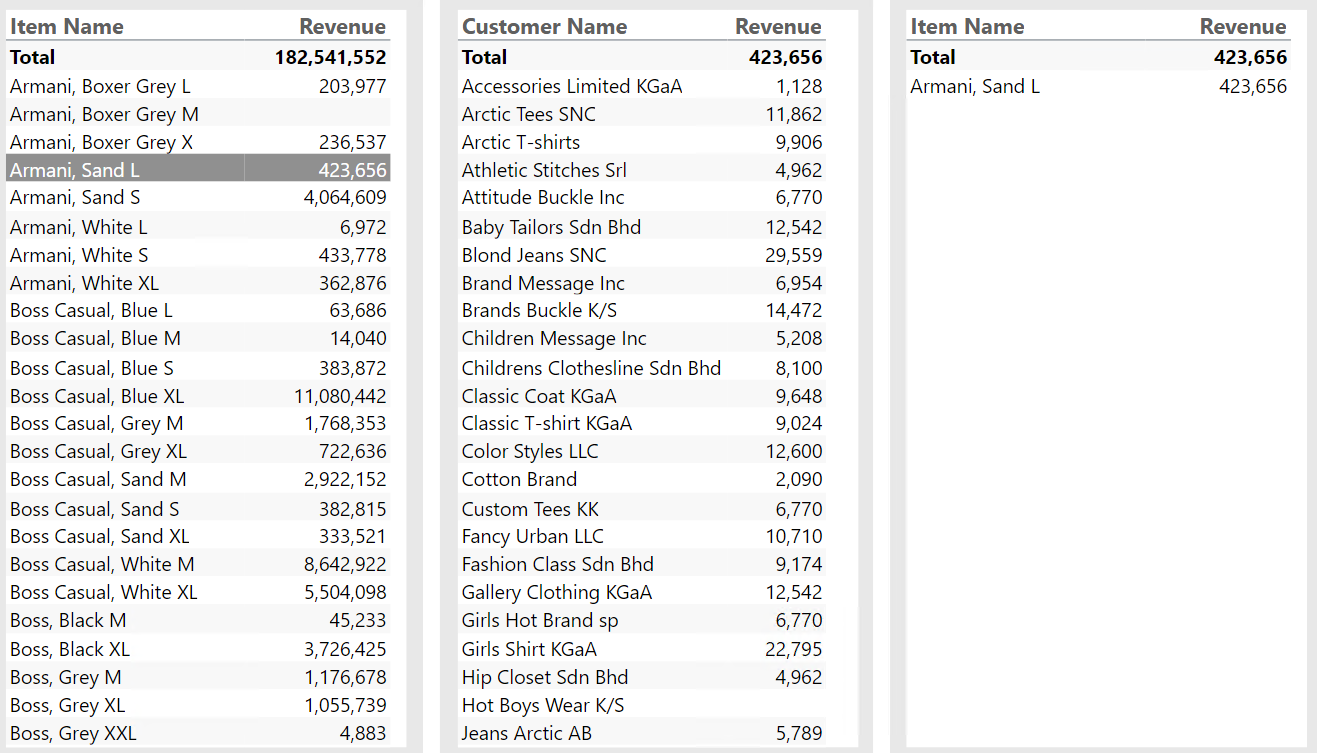Select Boss Casual, Blue M item

tap(95, 338)
